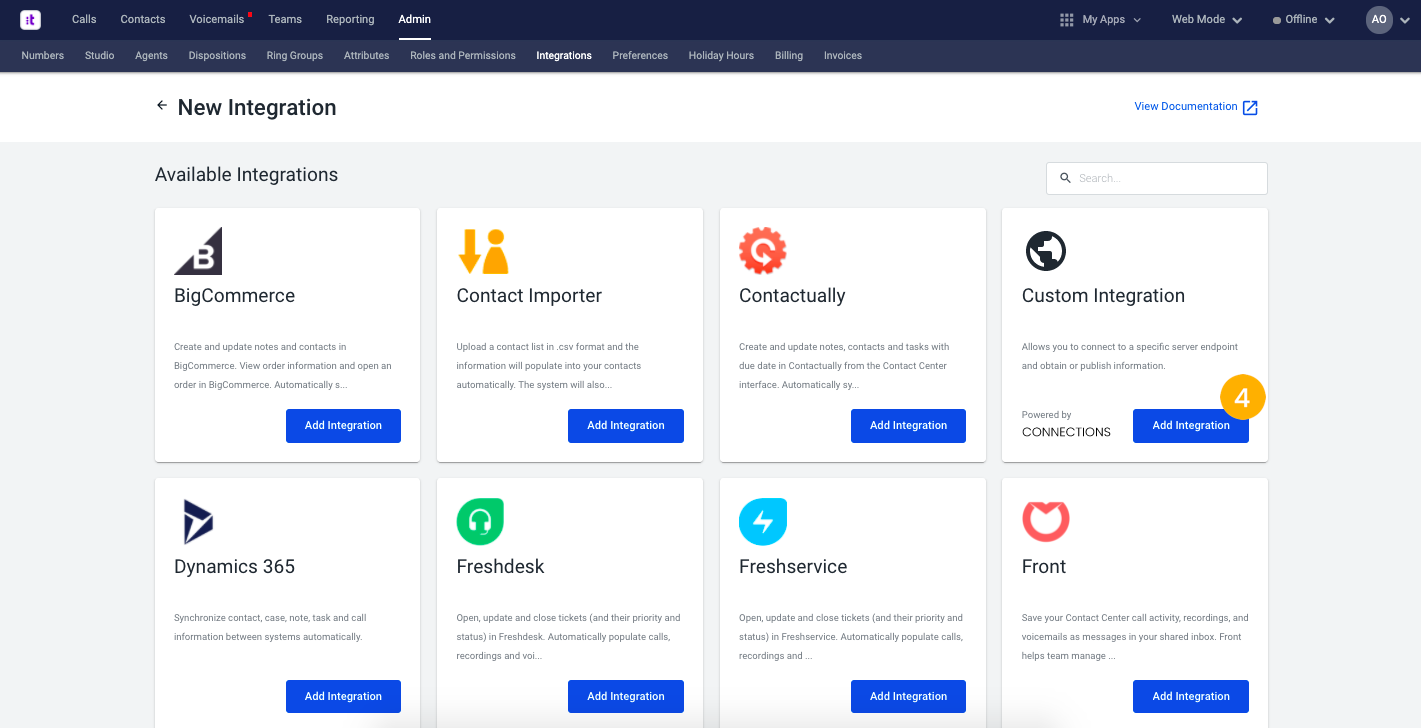Click the Freshservice card title
Screen dimensions: 1421x728
point(793,567)
